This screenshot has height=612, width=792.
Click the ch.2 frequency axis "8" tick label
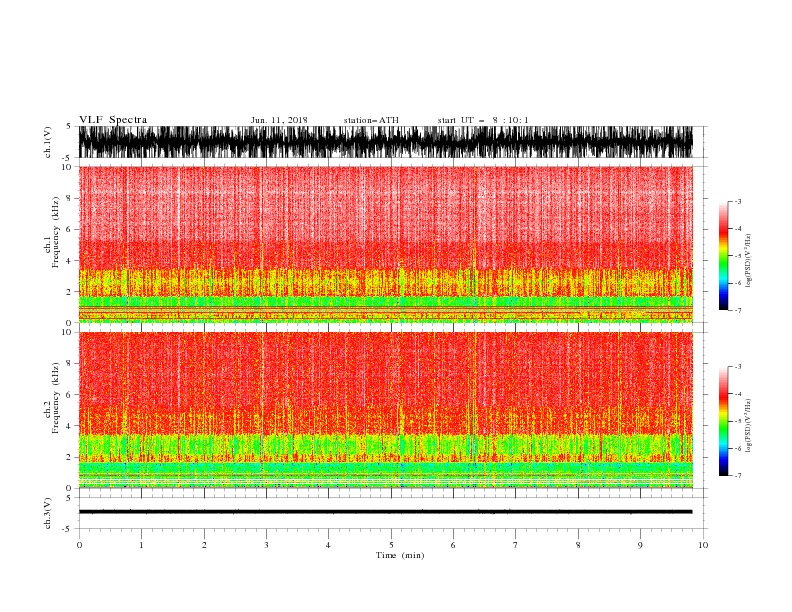[69, 364]
